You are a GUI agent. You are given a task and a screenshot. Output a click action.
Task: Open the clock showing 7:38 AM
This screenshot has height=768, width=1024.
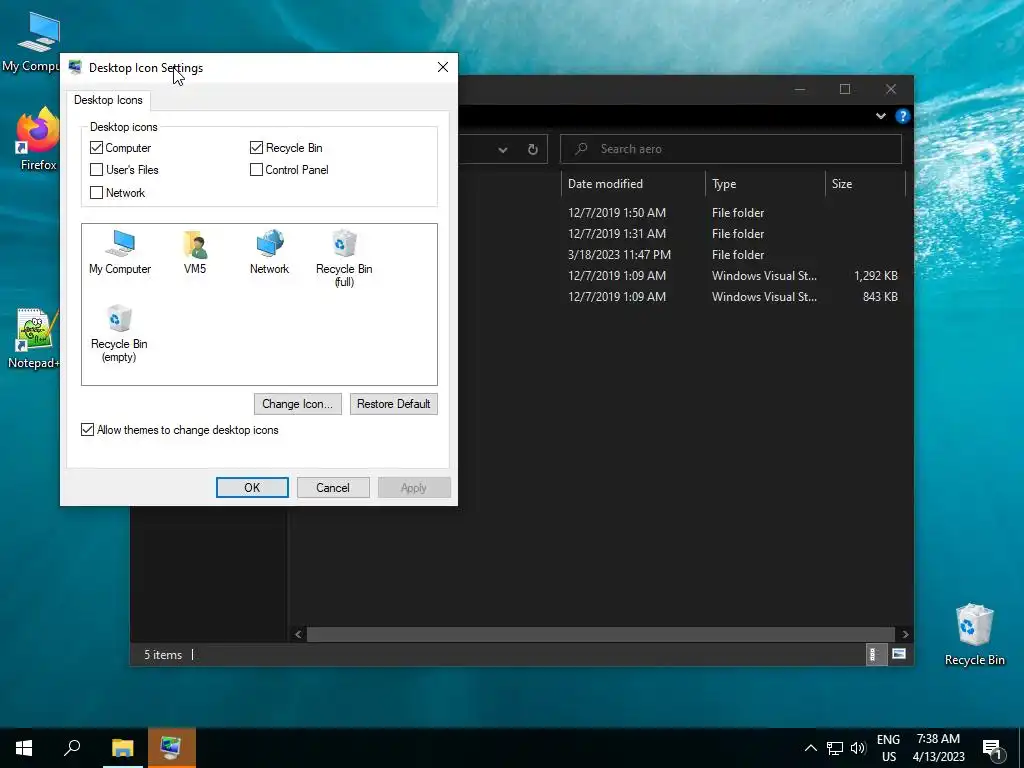938,748
